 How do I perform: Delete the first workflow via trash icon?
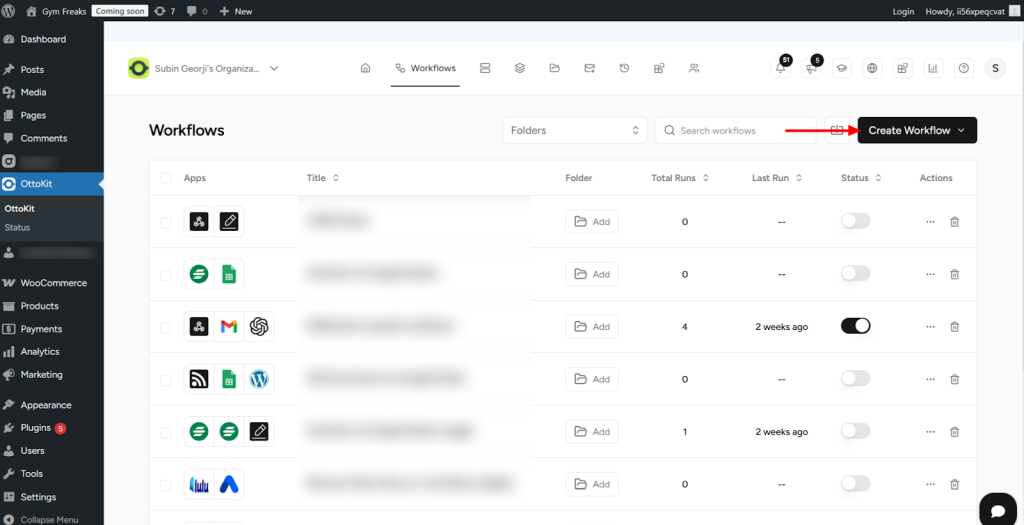tap(954, 221)
